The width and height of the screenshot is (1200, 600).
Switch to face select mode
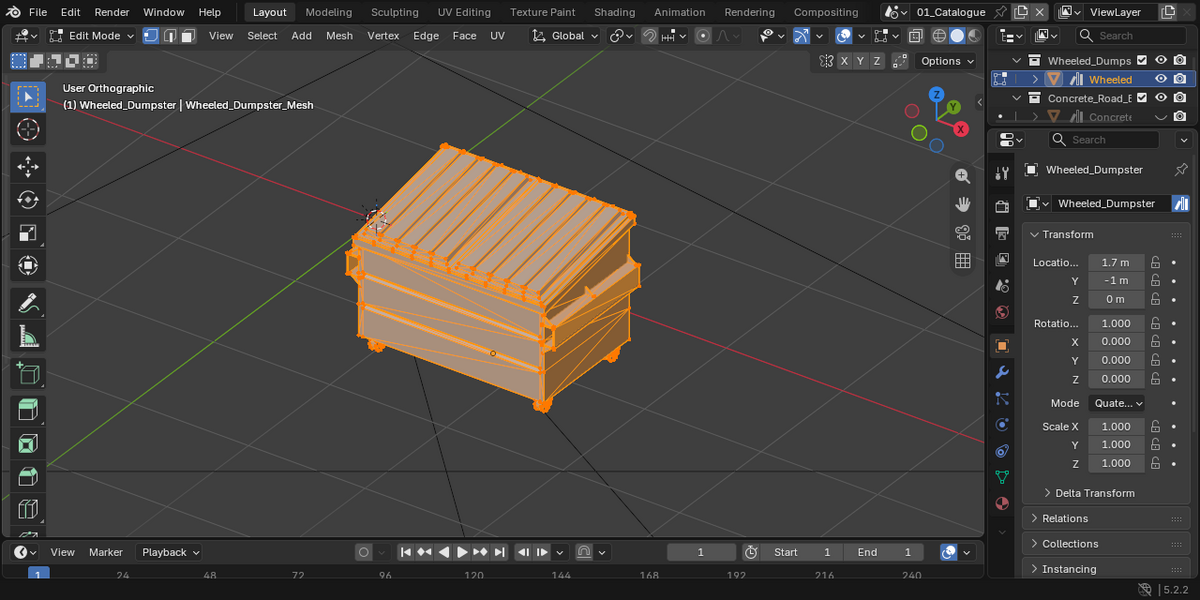[189, 35]
